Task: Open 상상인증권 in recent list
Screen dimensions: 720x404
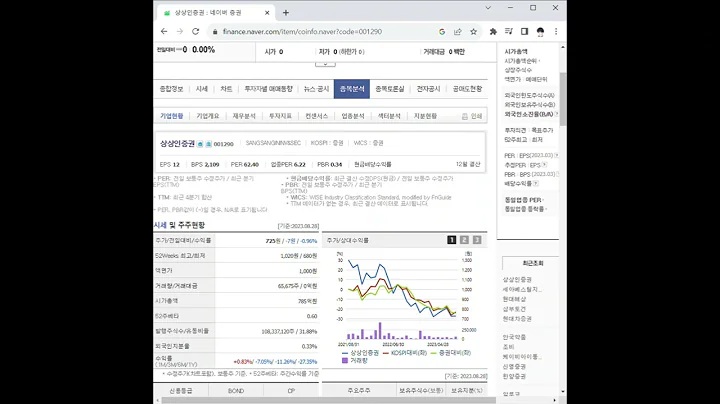Action: click(517, 280)
